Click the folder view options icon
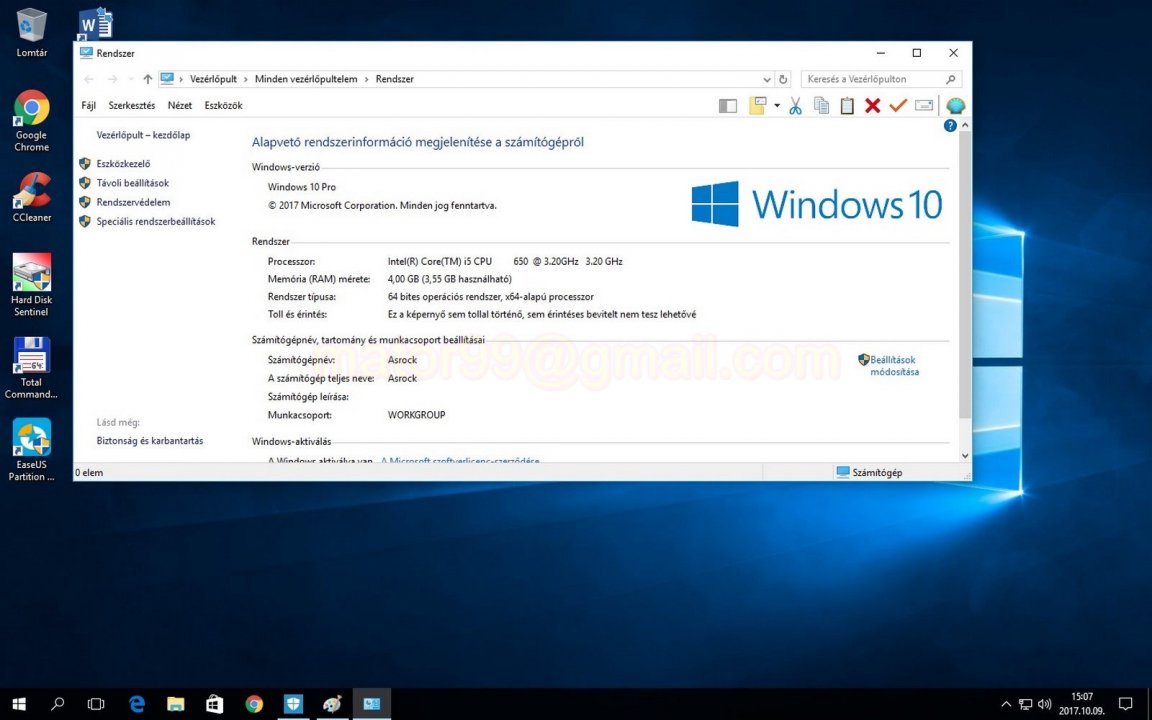 pos(757,106)
